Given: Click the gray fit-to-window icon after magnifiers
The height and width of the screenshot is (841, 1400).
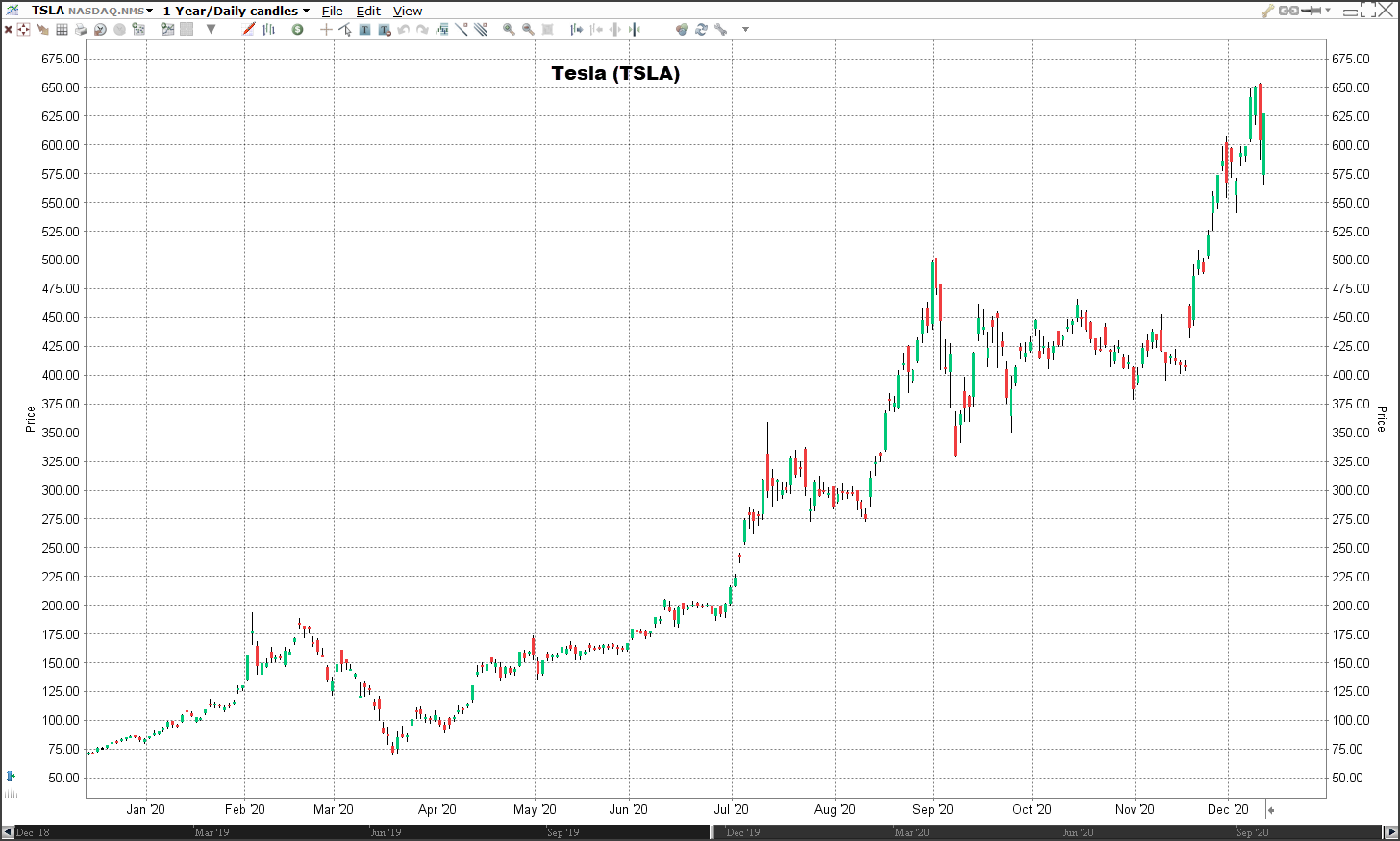Looking at the screenshot, I should [x=547, y=30].
